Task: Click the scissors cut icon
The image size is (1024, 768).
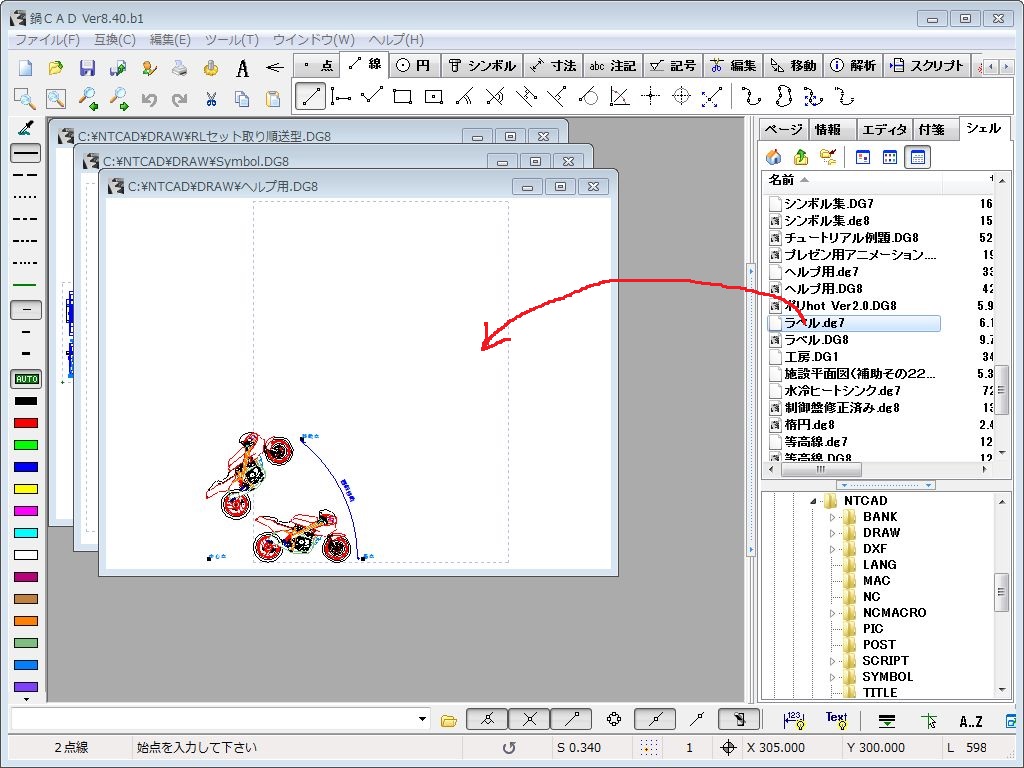Action: coord(211,99)
